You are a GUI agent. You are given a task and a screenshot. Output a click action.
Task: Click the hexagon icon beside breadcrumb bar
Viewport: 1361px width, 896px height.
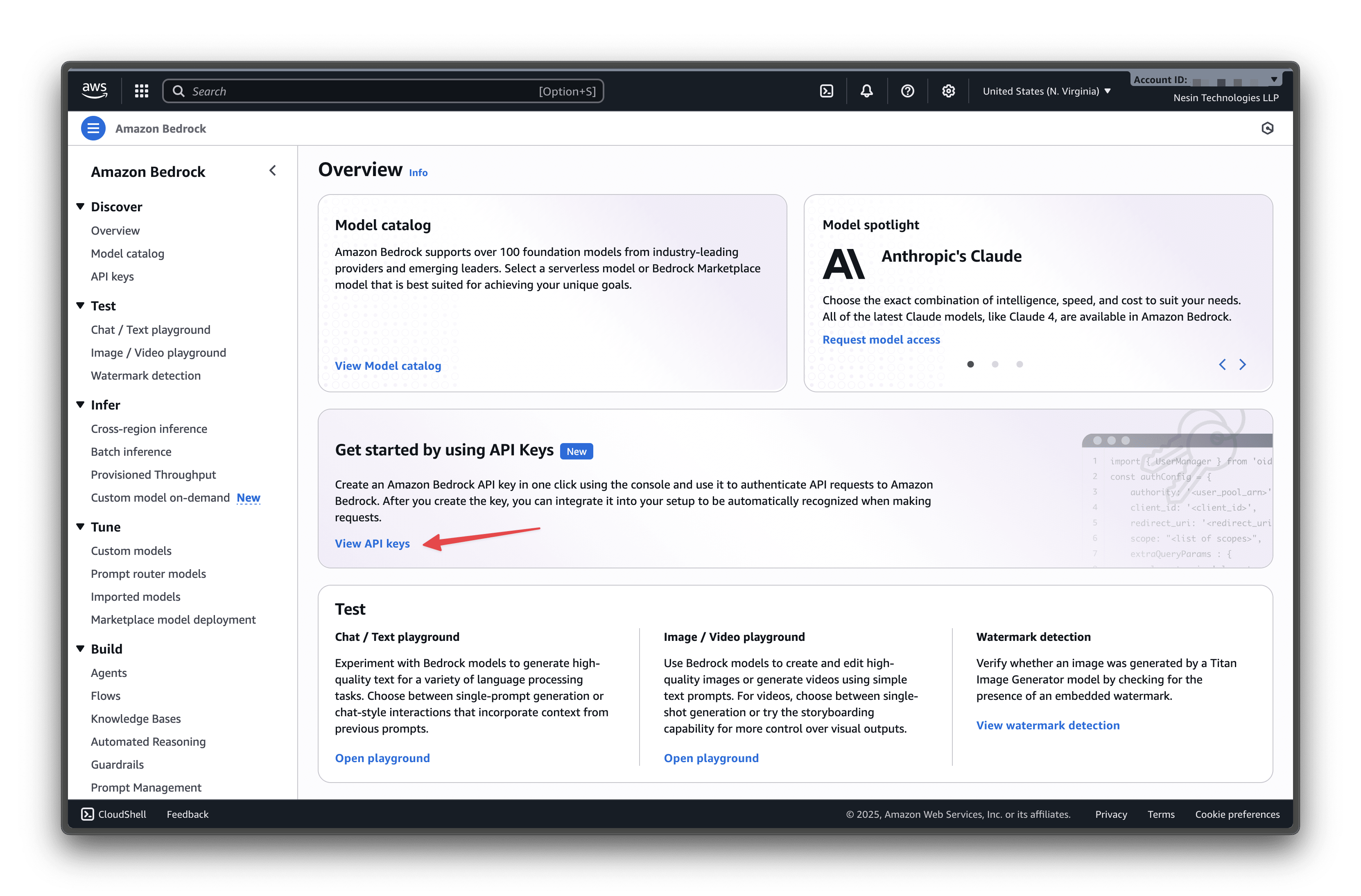pyautogui.click(x=1267, y=128)
